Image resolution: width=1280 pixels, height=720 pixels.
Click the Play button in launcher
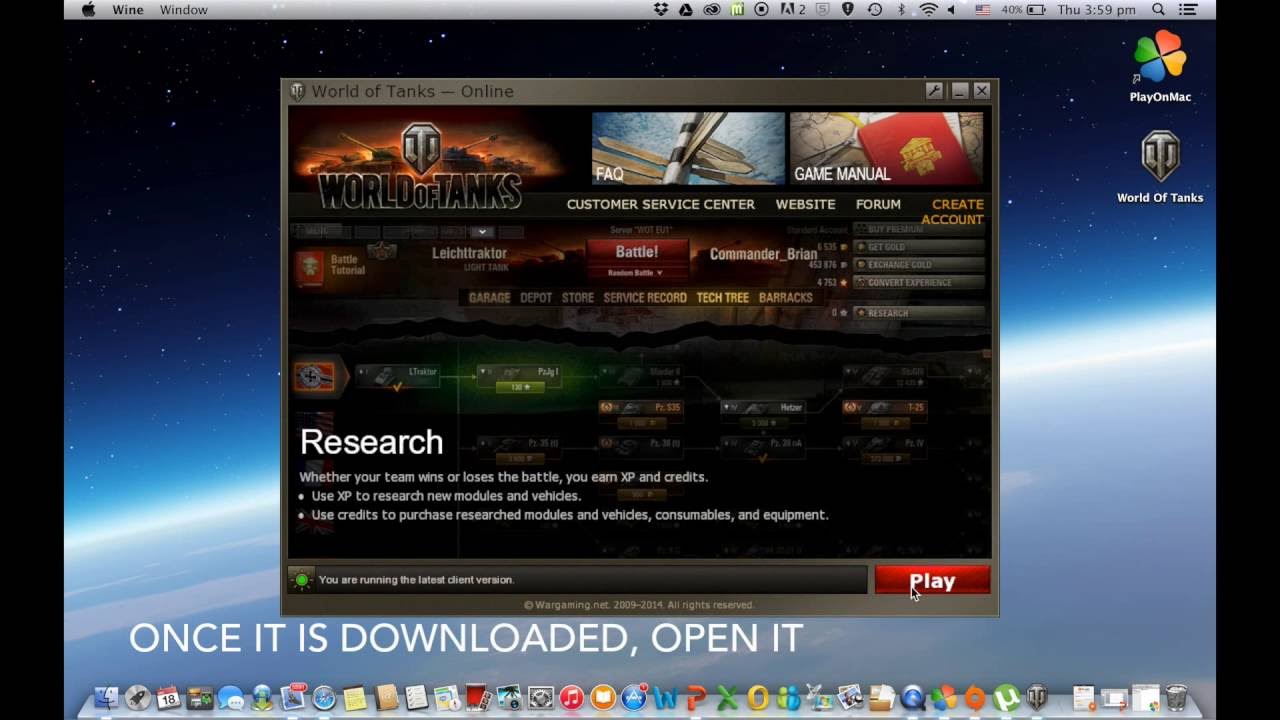point(932,581)
